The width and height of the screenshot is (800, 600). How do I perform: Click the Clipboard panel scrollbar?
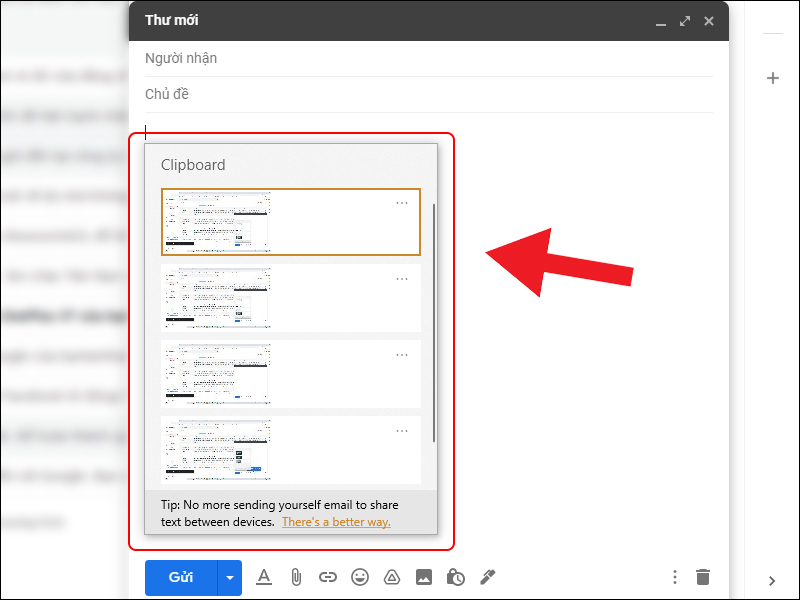[x=434, y=323]
